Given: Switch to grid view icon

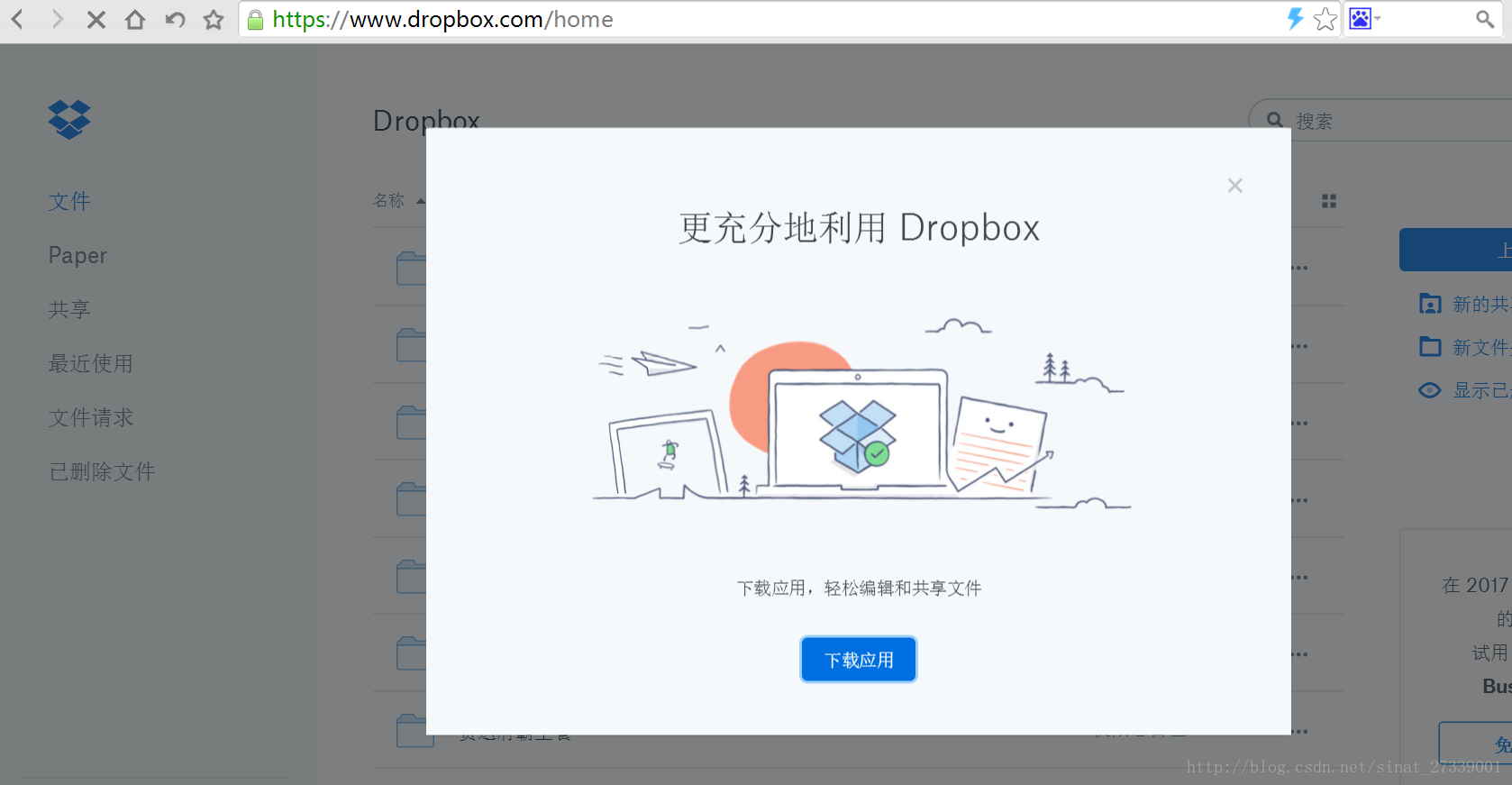Looking at the screenshot, I should 1329,201.
